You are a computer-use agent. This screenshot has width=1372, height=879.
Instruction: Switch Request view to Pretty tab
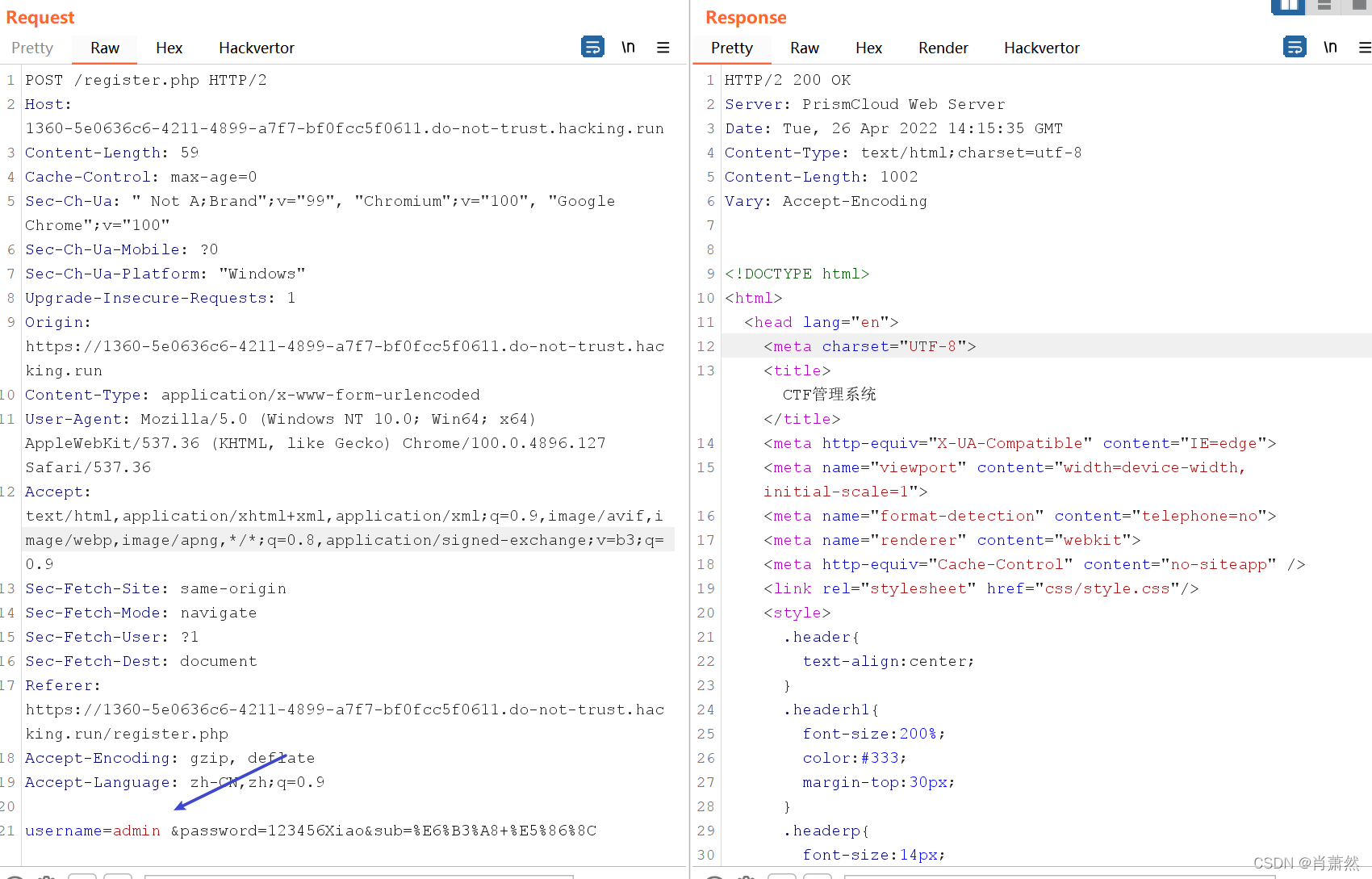(x=32, y=48)
